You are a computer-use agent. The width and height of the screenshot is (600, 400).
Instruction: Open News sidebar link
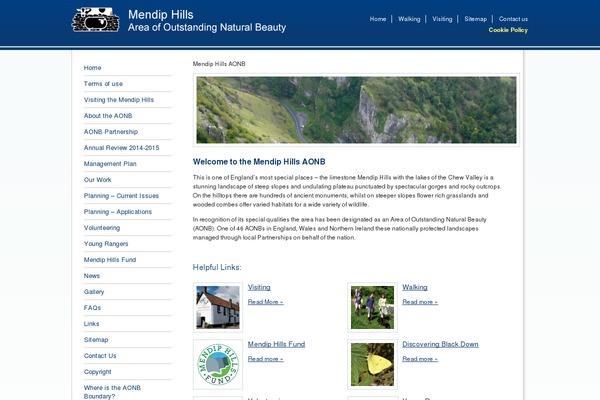tap(92, 276)
